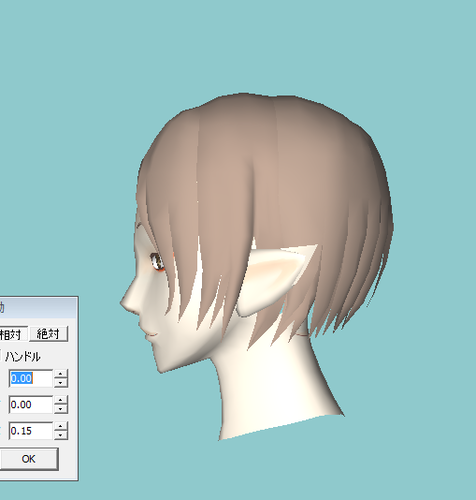476x500 pixels.
Task: Select the 絶対 (absolute) button
Action: coord(49,334)
